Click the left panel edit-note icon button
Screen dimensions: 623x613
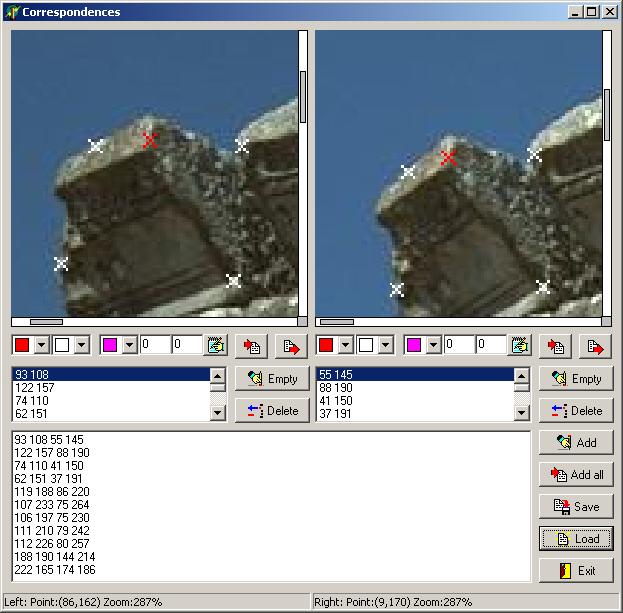tap(216, 345)
